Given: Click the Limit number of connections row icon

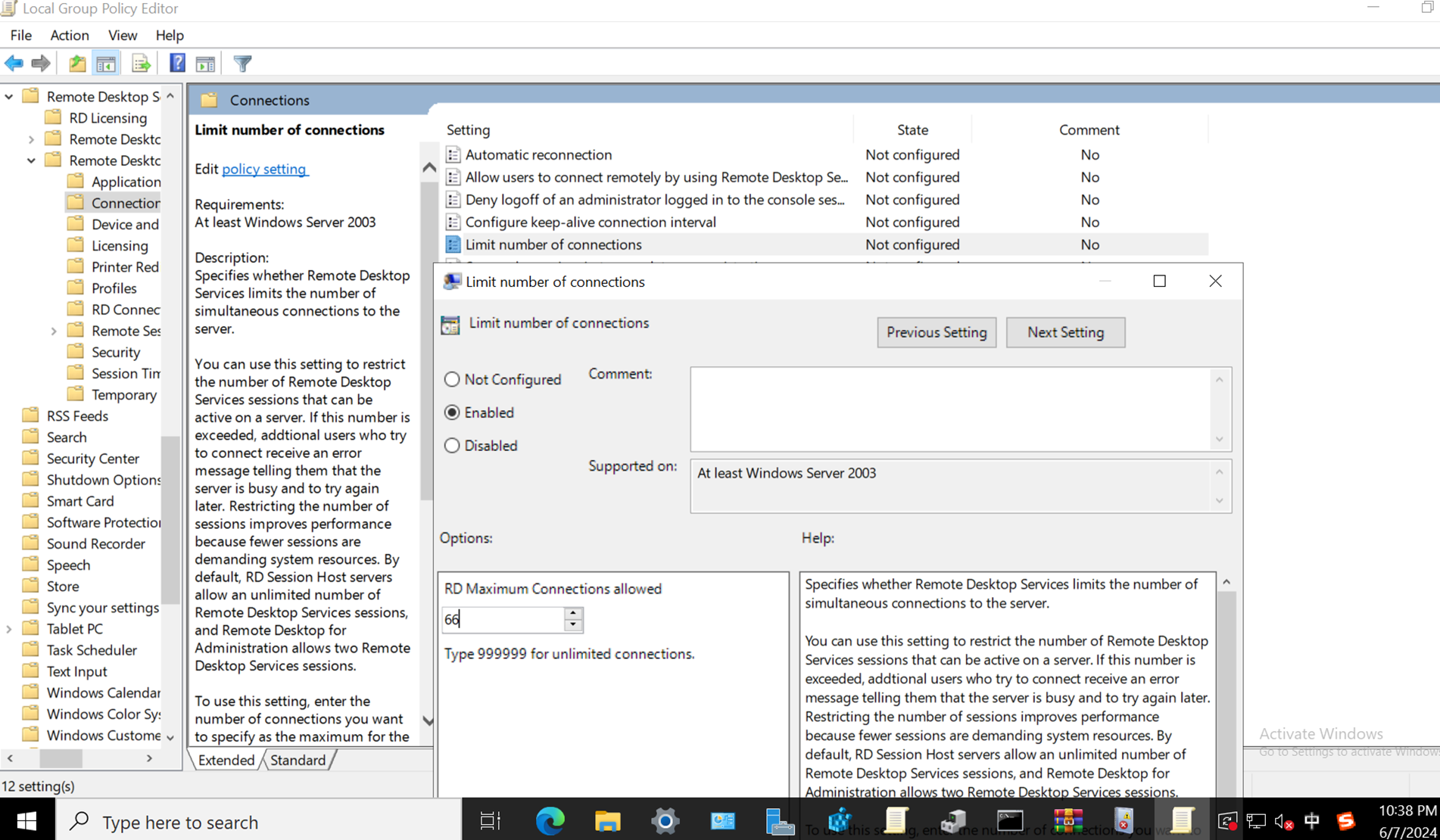Looking at the screenshot, I should click(453, 244).
